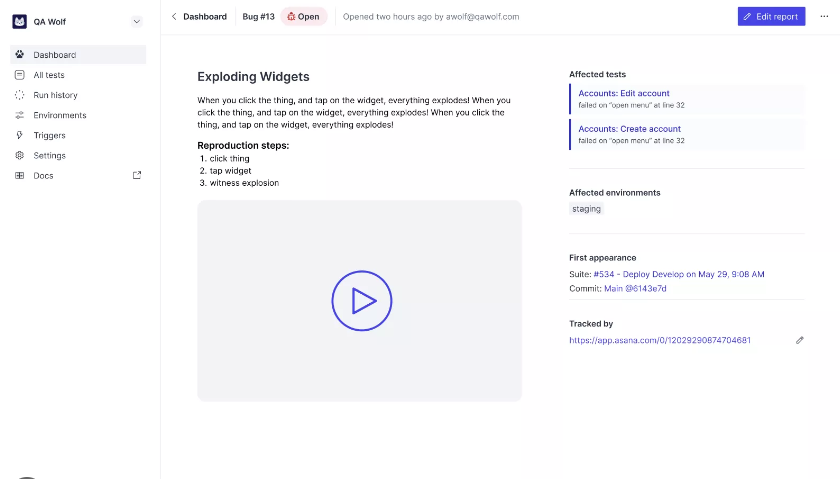Open suite #534 Deploy Develop link
Viewport: 840px width, 479px height.
coord(679,274)
